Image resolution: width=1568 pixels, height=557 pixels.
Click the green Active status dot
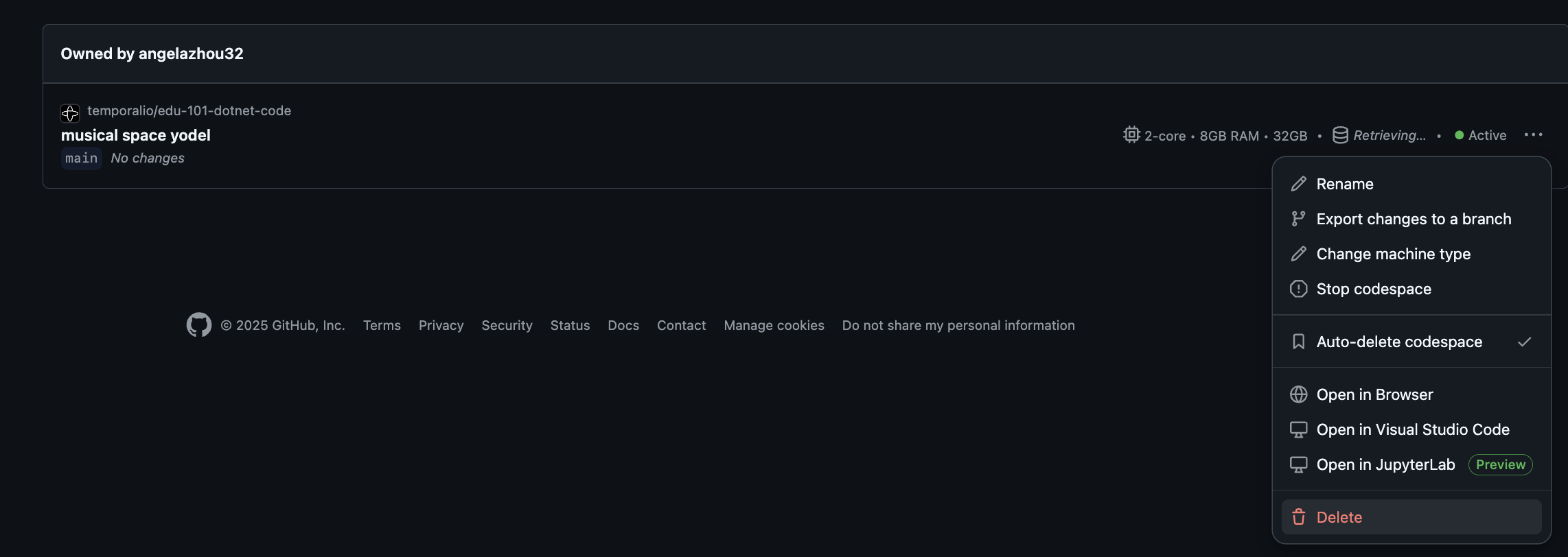click(x=1459, y=135)
